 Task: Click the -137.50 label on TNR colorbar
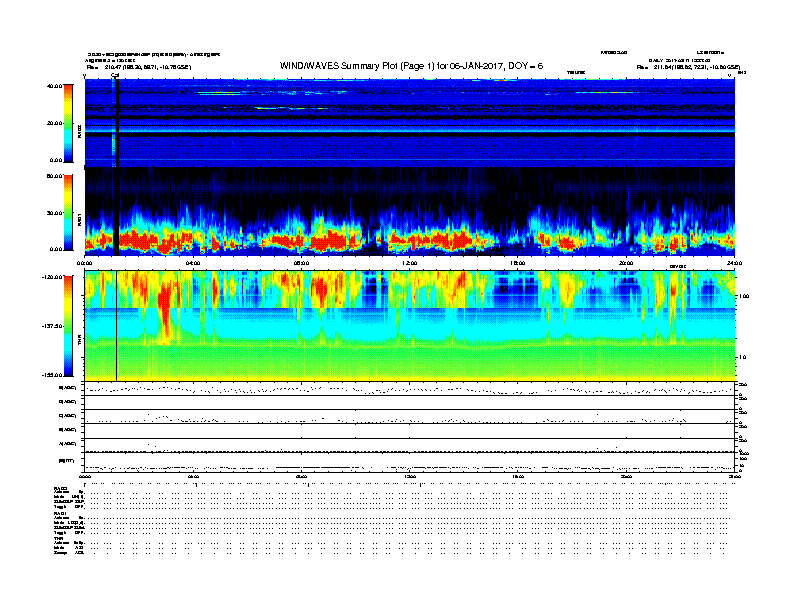(x=52, y=326)
